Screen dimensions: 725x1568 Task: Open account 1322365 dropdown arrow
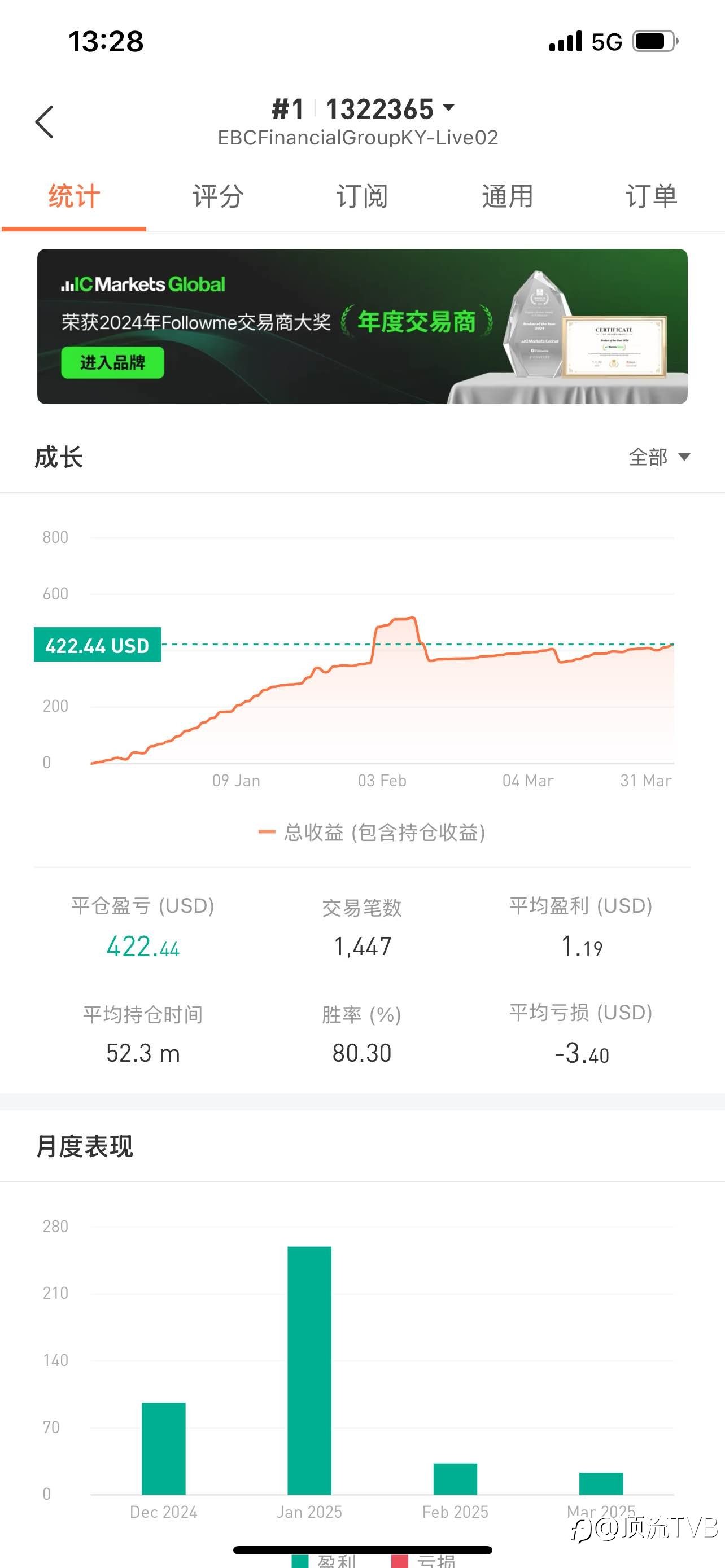click(449, 108)
